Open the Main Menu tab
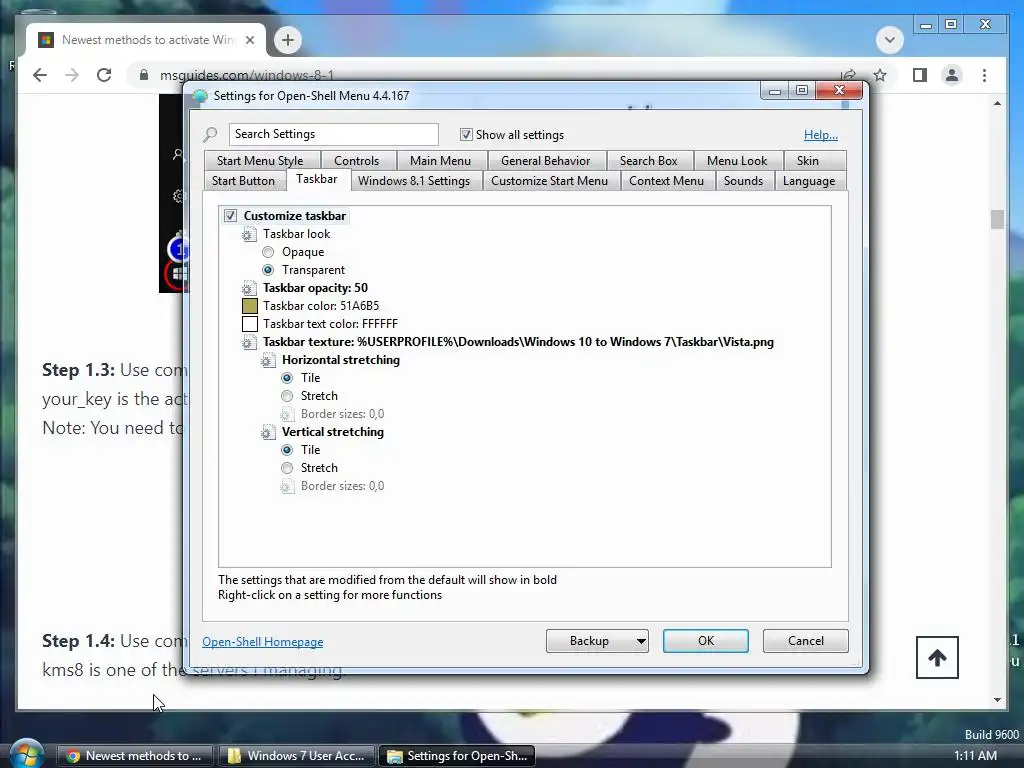The image size is (1024, 768). pyautogui.click(x=440, y=161)
